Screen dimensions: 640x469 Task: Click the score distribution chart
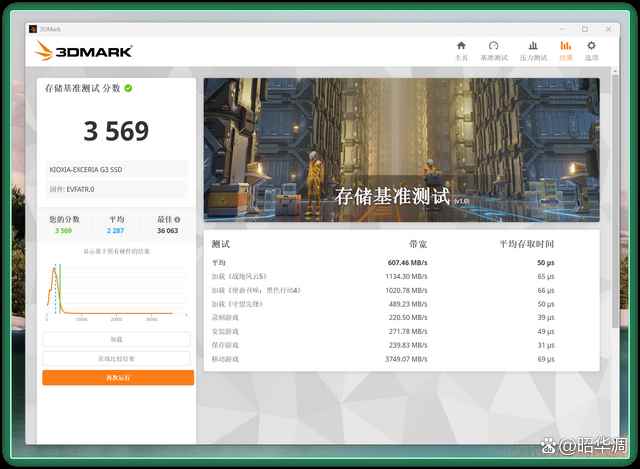[x=117, y=292]
